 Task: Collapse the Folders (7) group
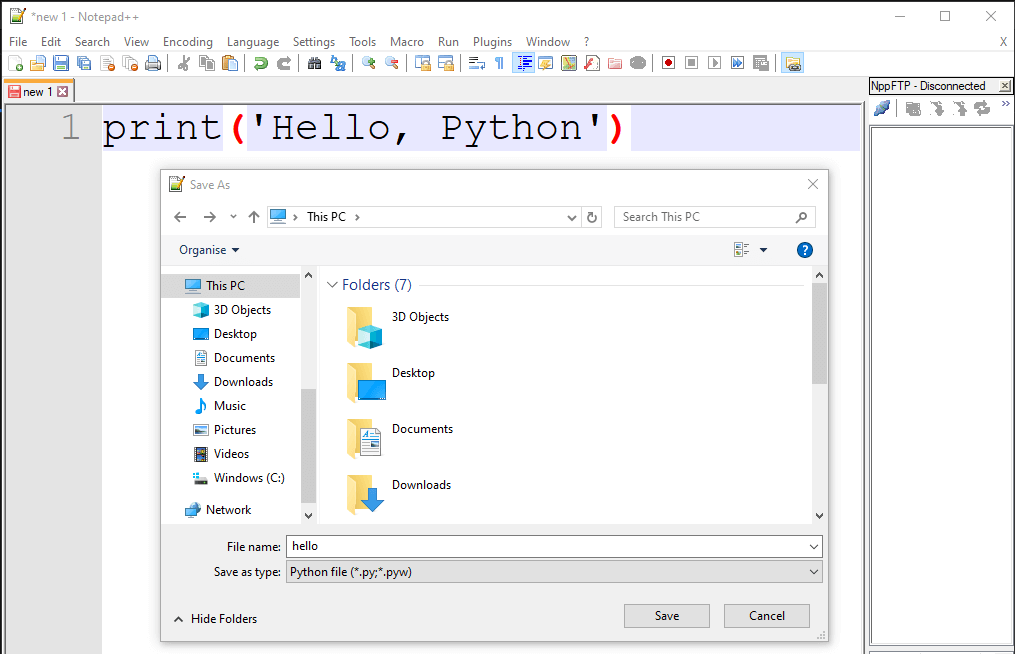pos(332,285)
